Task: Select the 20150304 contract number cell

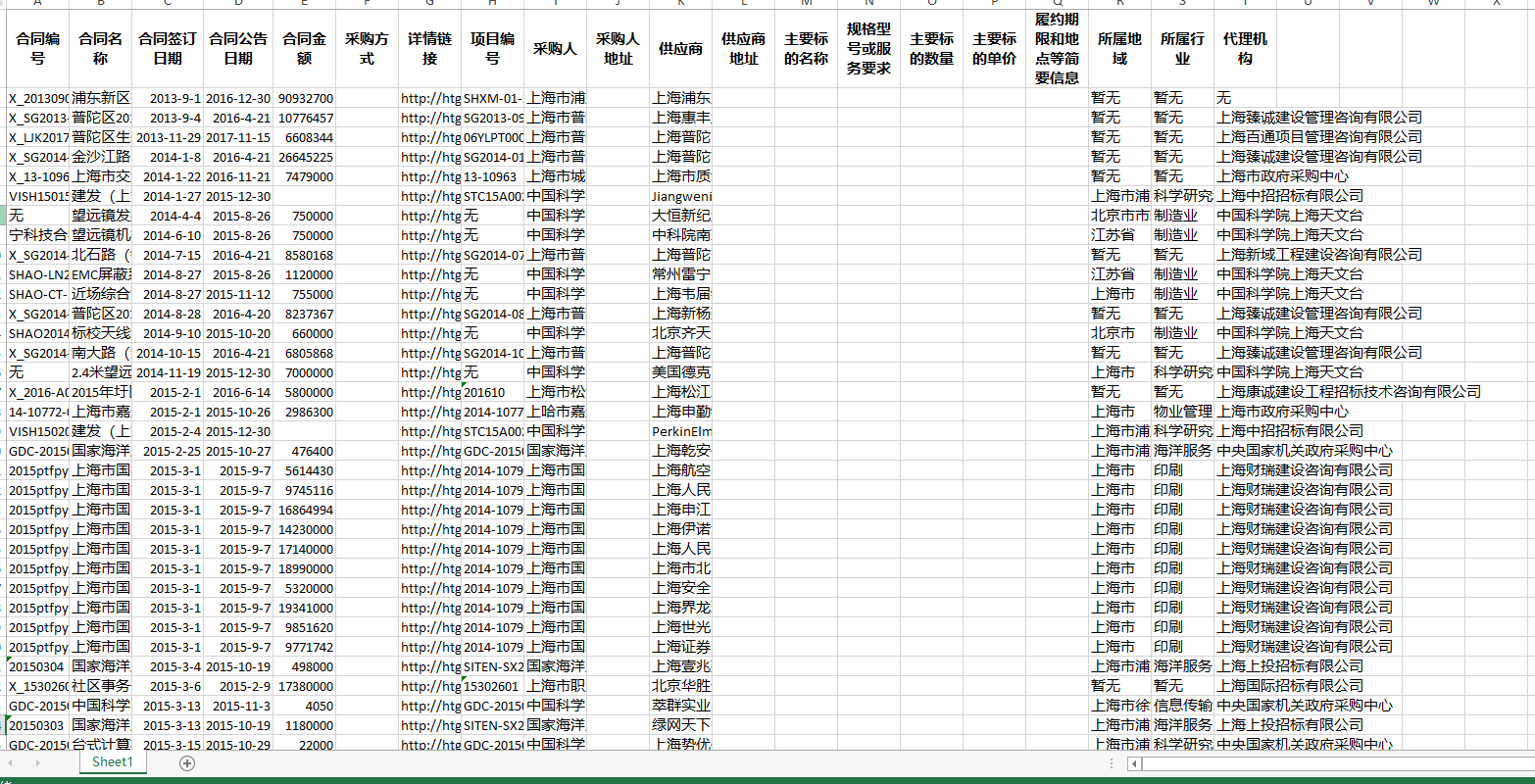Action: [38, 666]
